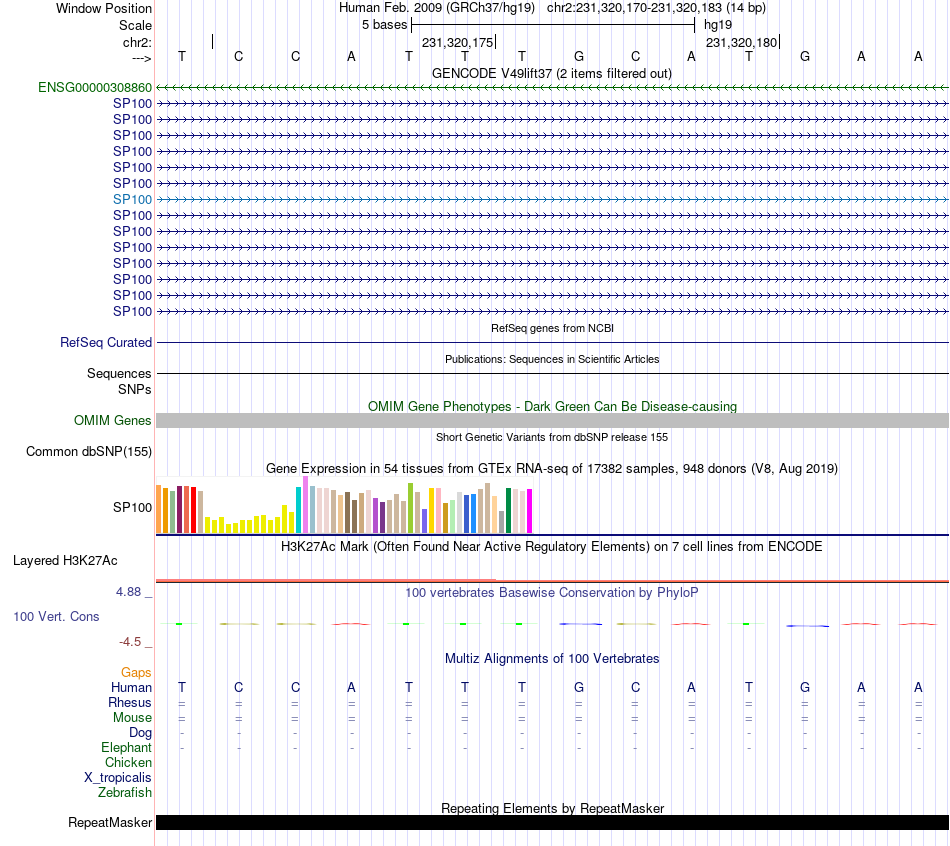The width and height of the screenshot is (950, 846).
Task: Click the sequence direction arrow '--->'
Action: point(141,58)
